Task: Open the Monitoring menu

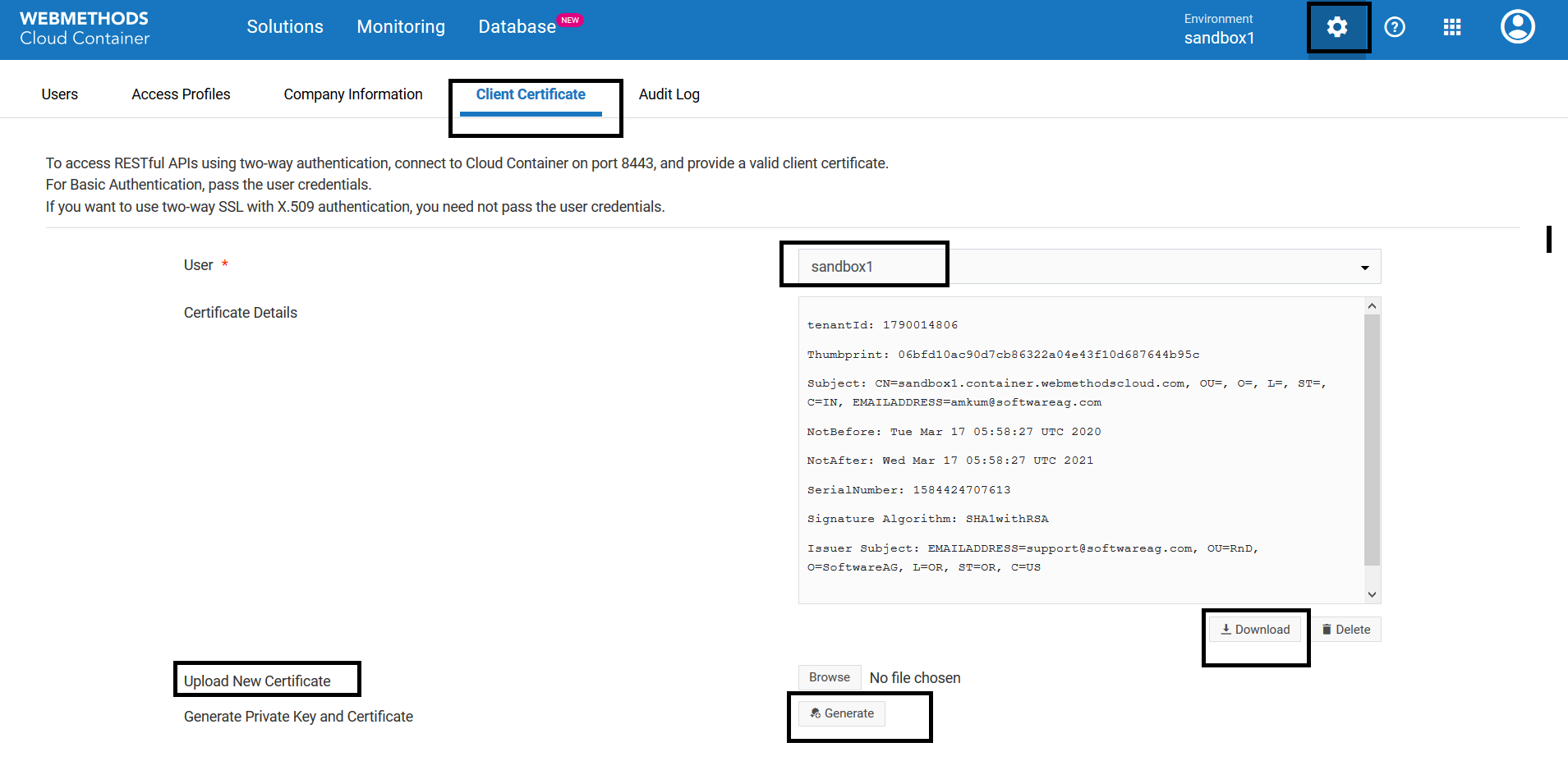Action: (x=401, y=26)
